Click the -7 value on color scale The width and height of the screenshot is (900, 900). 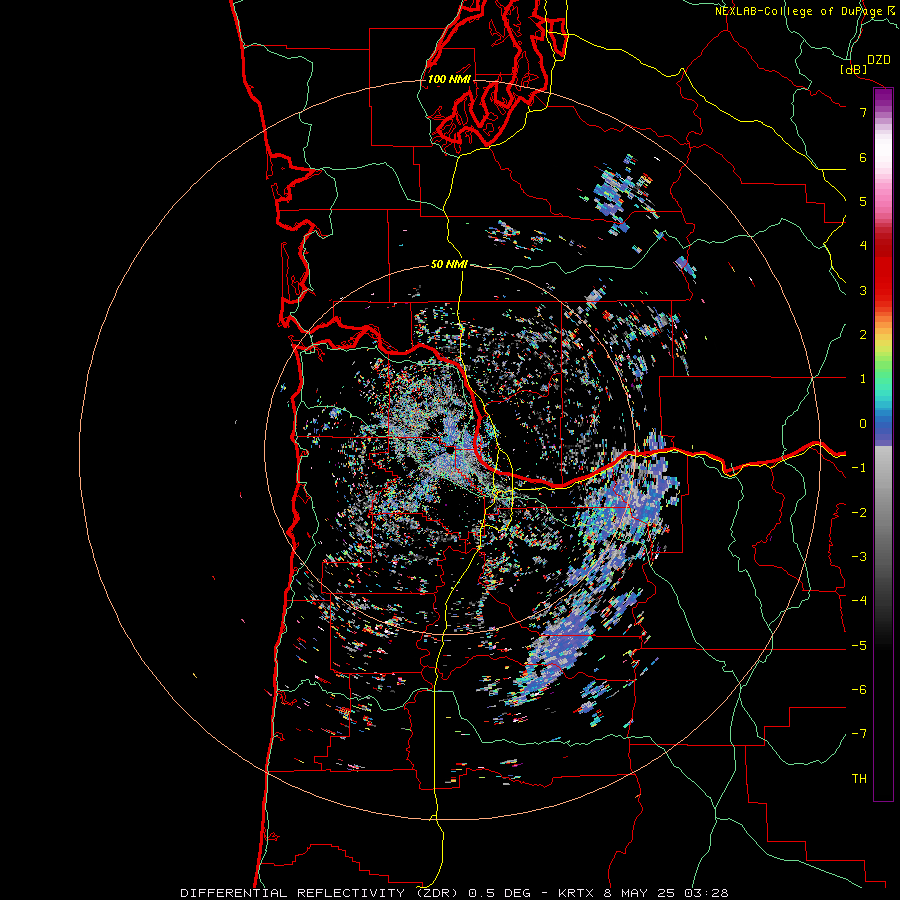tap(859, 734)
